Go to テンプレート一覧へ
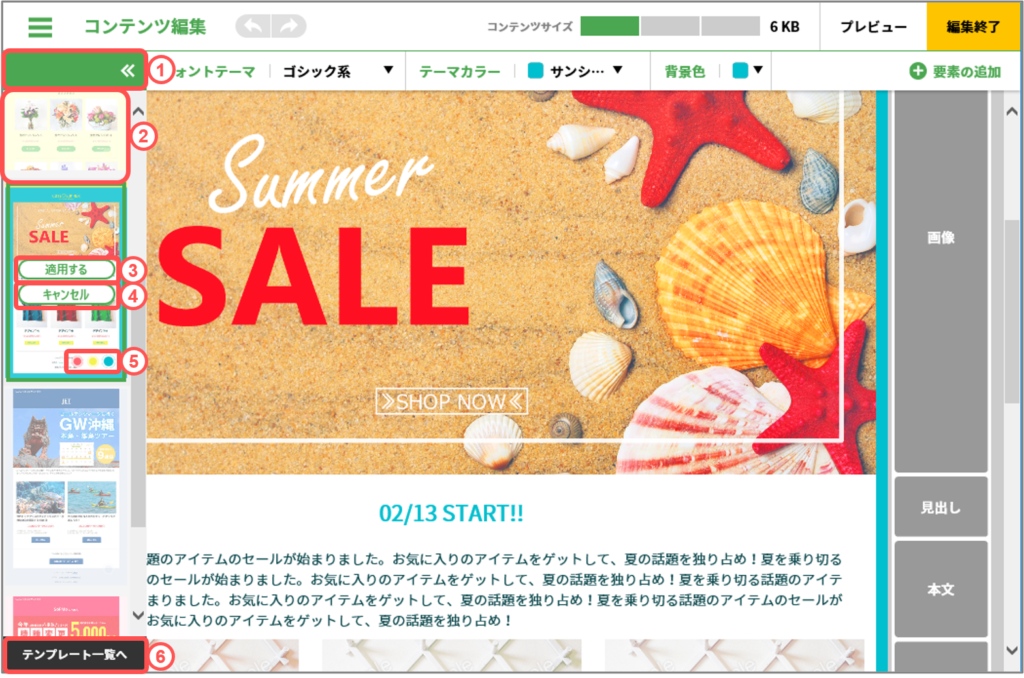This screenshot has height=678, width=1024. pyautogui.click(x=74, y=654)
